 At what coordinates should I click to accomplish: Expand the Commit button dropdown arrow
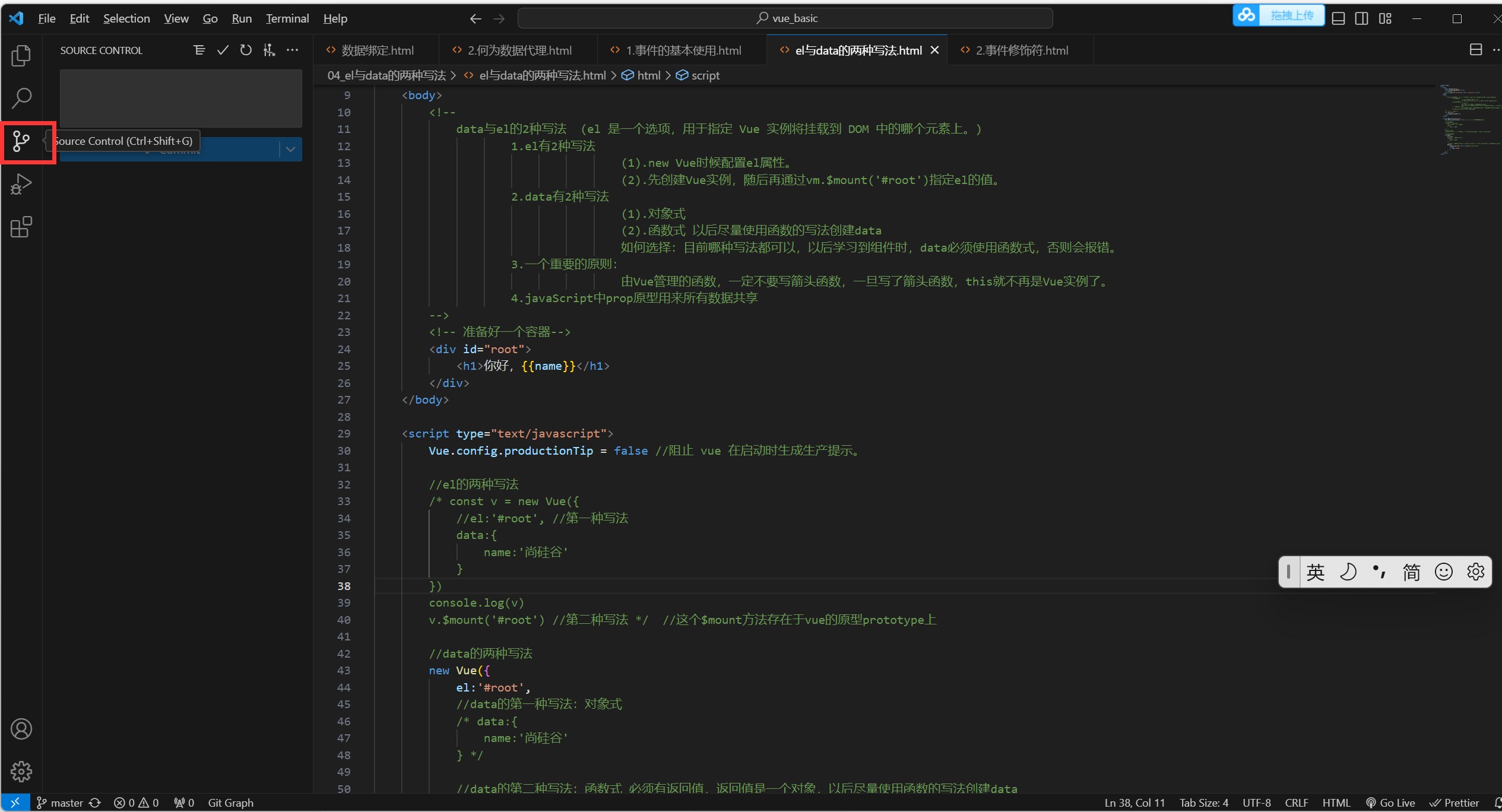[x=291, y=149]
